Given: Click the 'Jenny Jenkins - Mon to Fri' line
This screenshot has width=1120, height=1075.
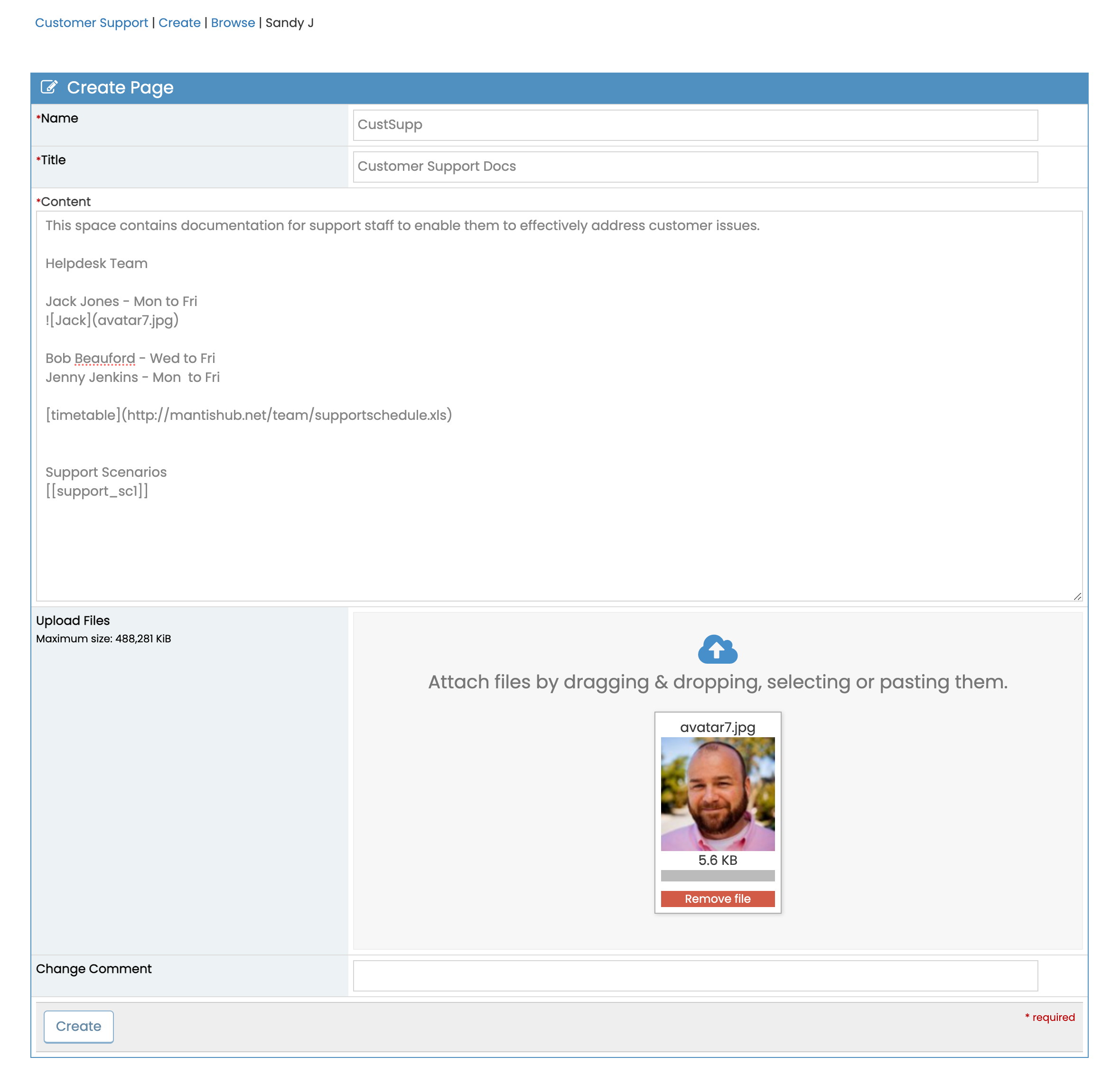Looking at the screenshot, I should point(132,378).
